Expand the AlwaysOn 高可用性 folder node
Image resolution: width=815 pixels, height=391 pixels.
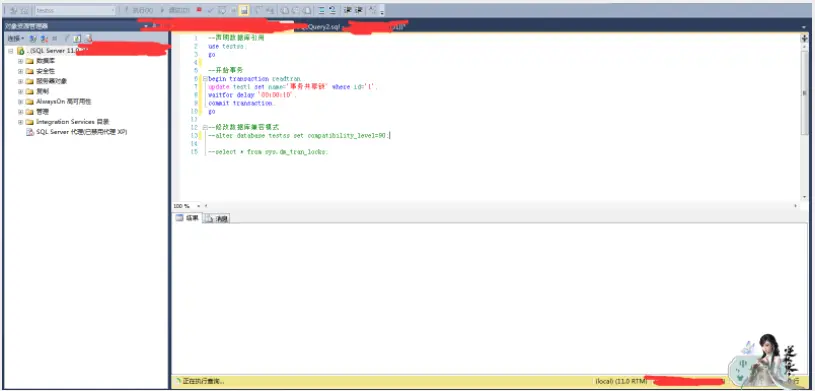[x=20, y=102]
